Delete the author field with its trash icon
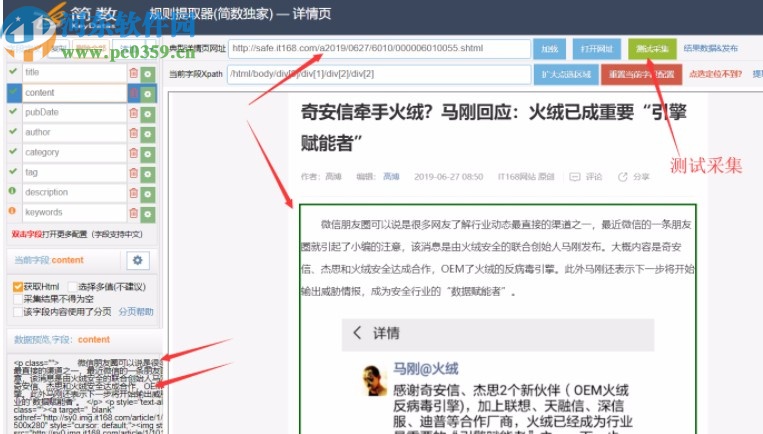The height and width of the screenshot is (434, 763). (133, 133)
